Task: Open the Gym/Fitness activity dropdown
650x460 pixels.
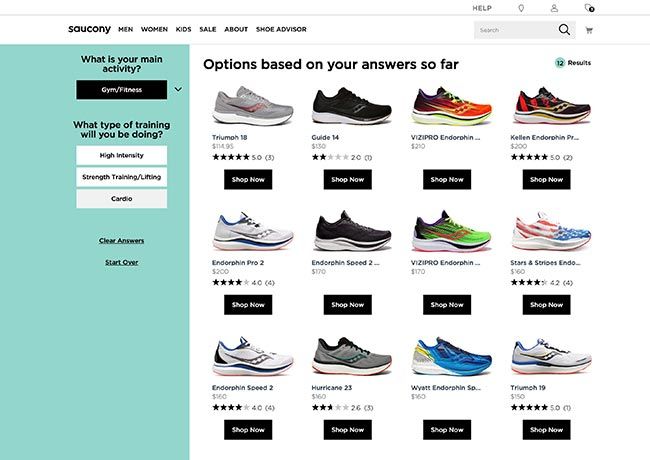Action: pyautogui.click(x=121, y=90)
